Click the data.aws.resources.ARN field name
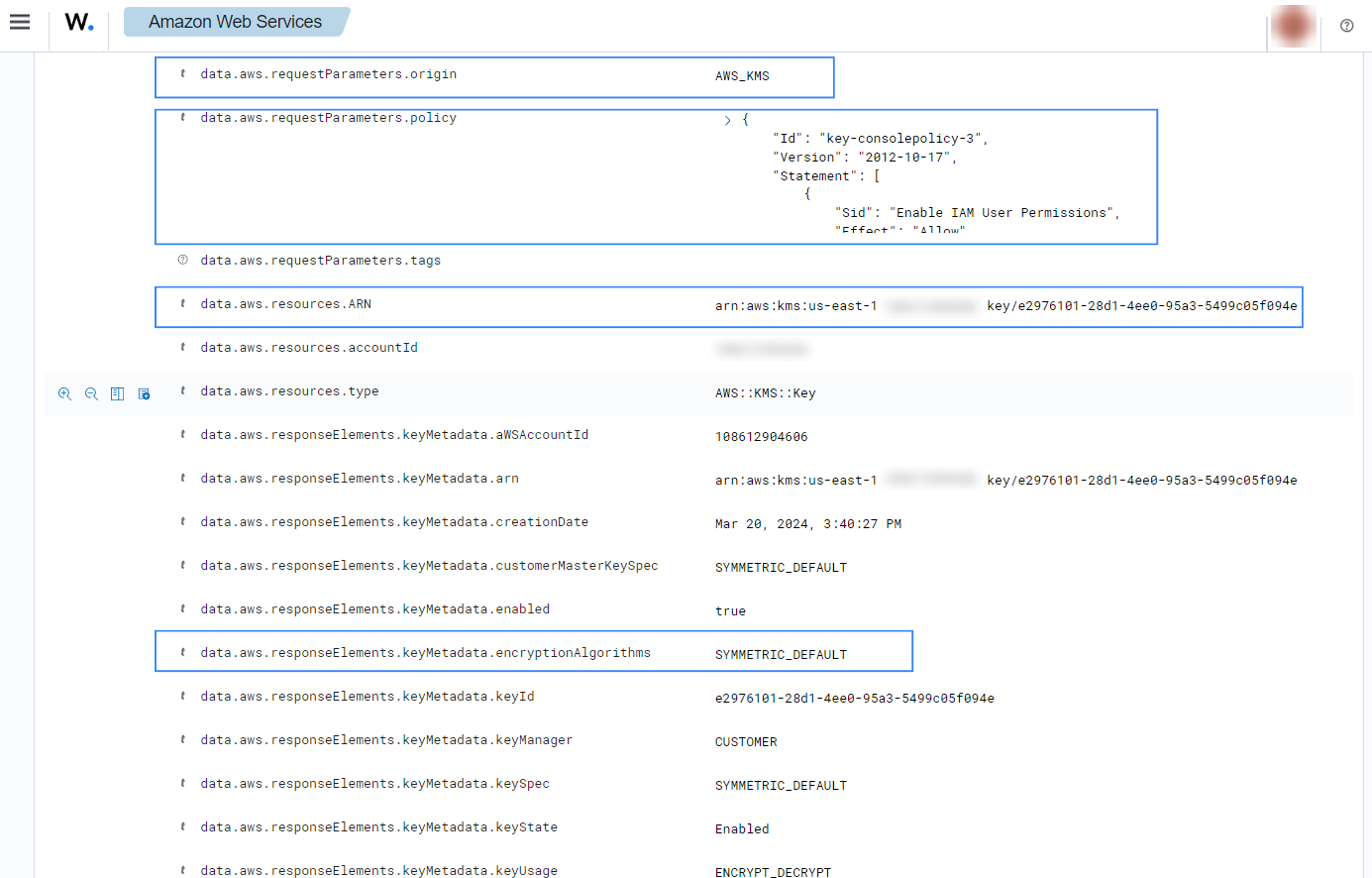The width and height of the screenshot is (1372, 878). click(285, 304)
